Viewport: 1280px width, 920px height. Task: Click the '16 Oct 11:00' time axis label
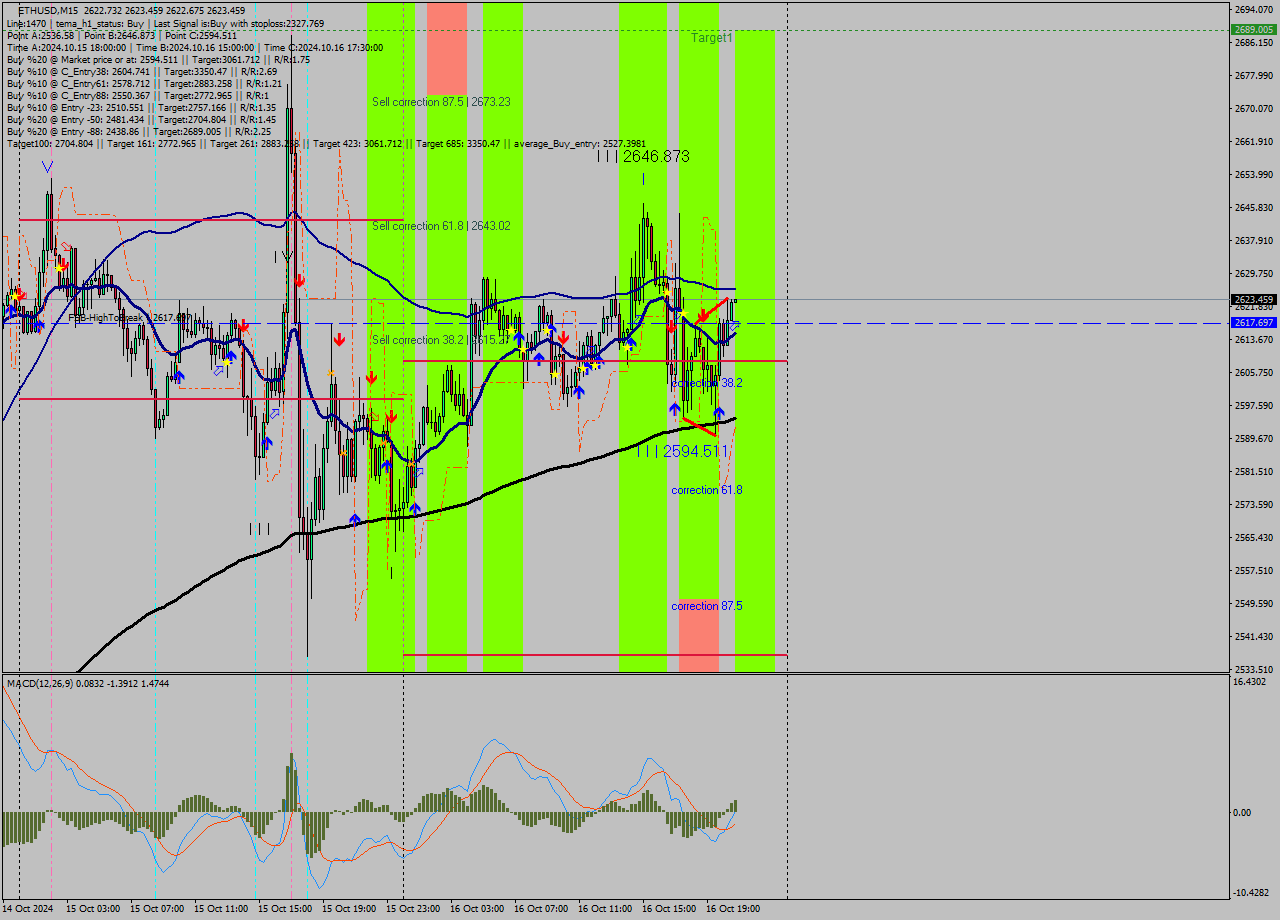click(x=606, y=909)
